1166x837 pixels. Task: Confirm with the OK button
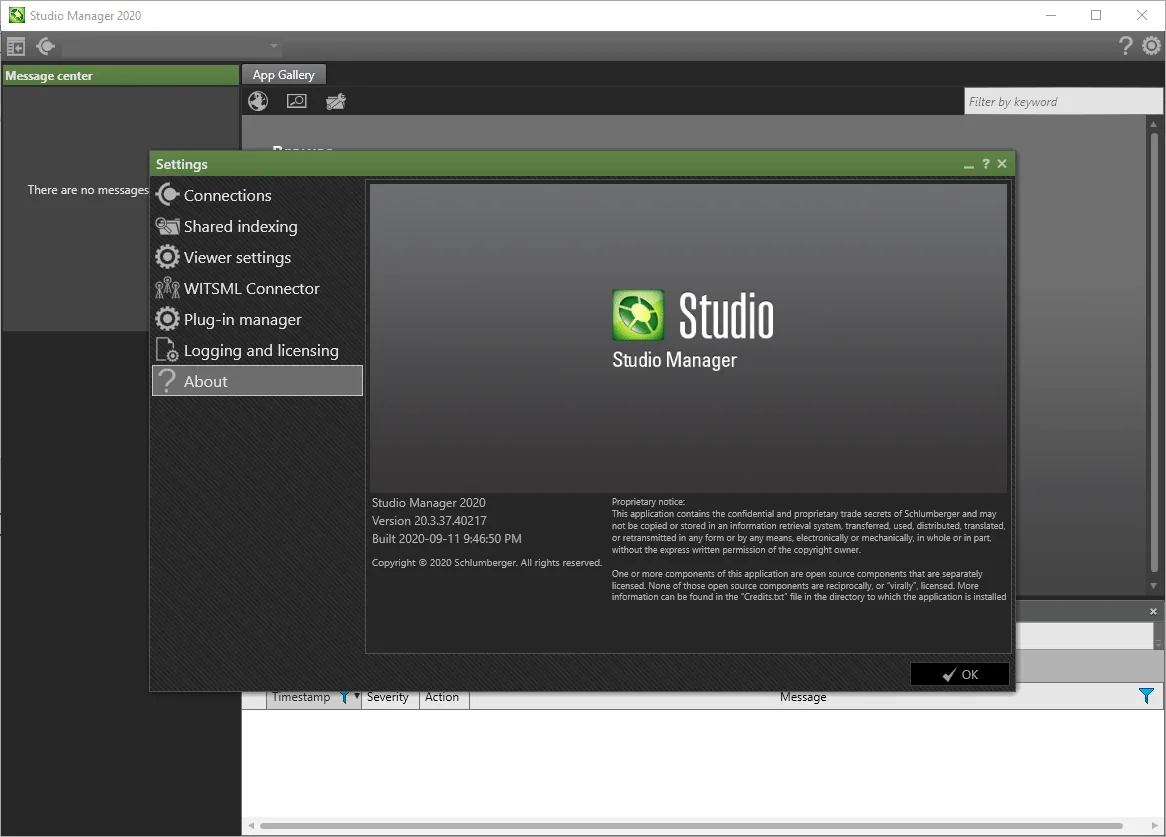click(x=959, y=674)
